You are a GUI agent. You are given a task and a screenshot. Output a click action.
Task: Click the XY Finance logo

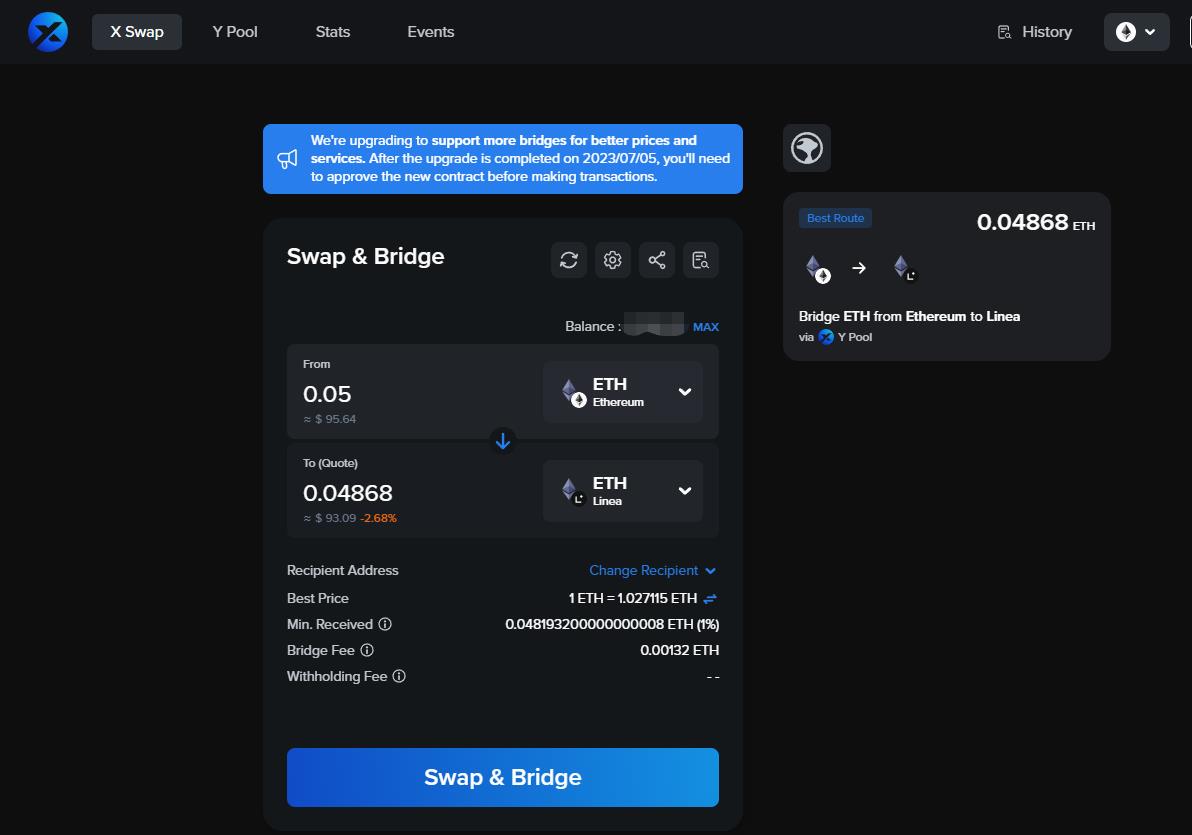pyautogui.click(x=47, y=32)
